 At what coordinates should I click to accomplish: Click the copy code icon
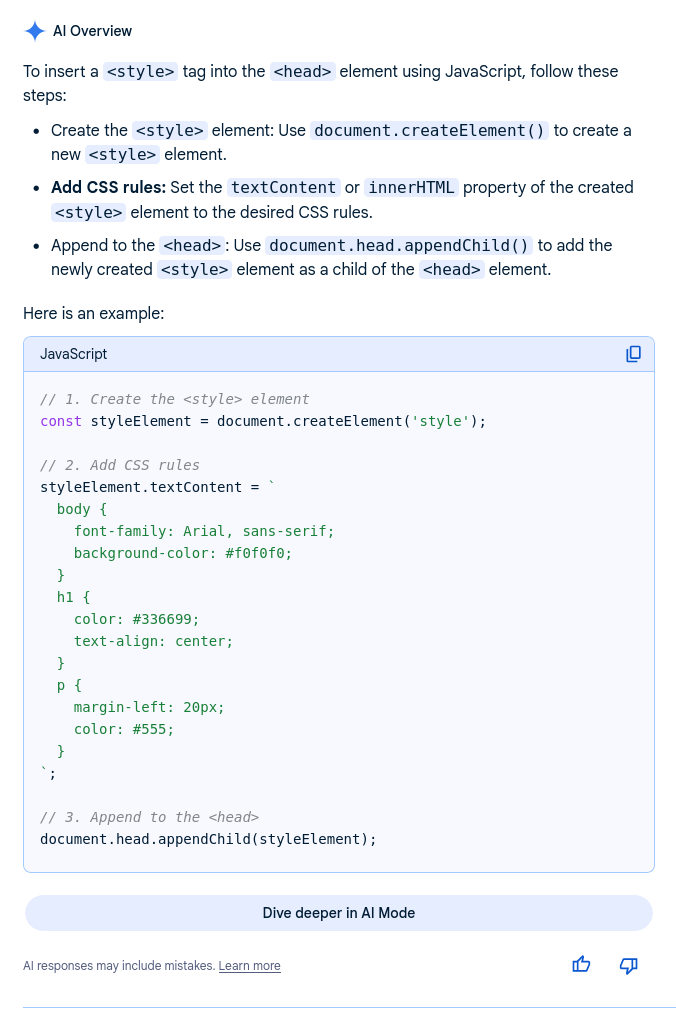point(633,354)
